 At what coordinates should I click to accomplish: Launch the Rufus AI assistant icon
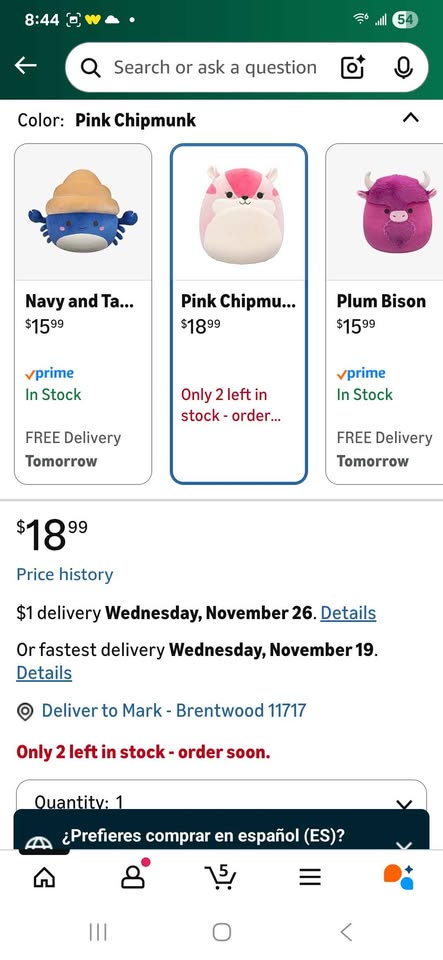coord(398,877)
